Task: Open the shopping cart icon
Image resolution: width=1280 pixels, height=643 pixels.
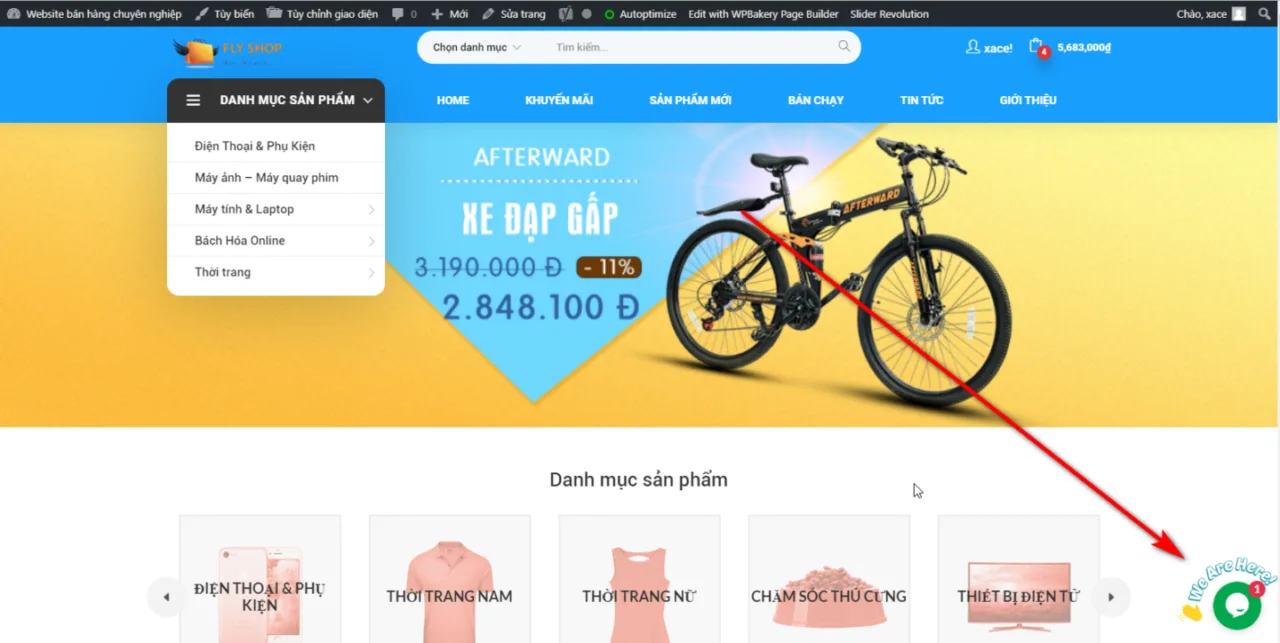Action: point(1036,46)
